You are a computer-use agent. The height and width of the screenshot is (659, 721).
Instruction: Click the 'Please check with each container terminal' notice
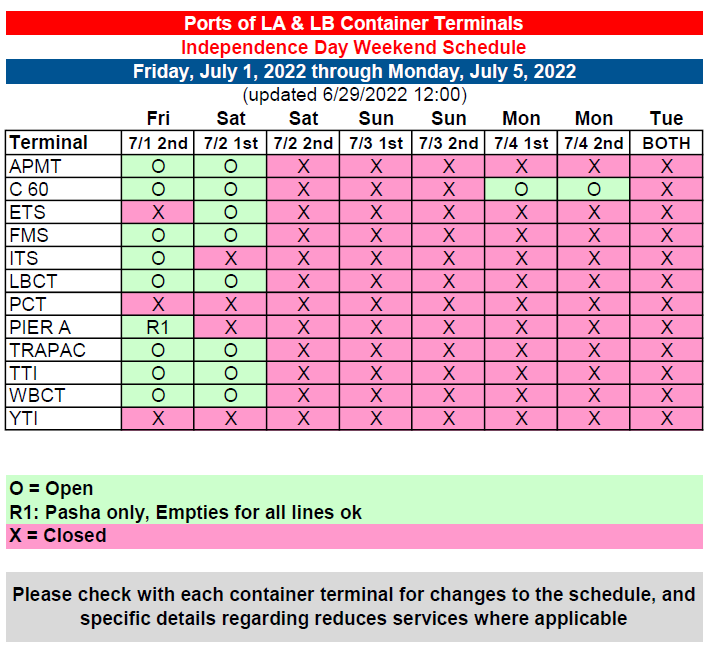tap(354, 607)
